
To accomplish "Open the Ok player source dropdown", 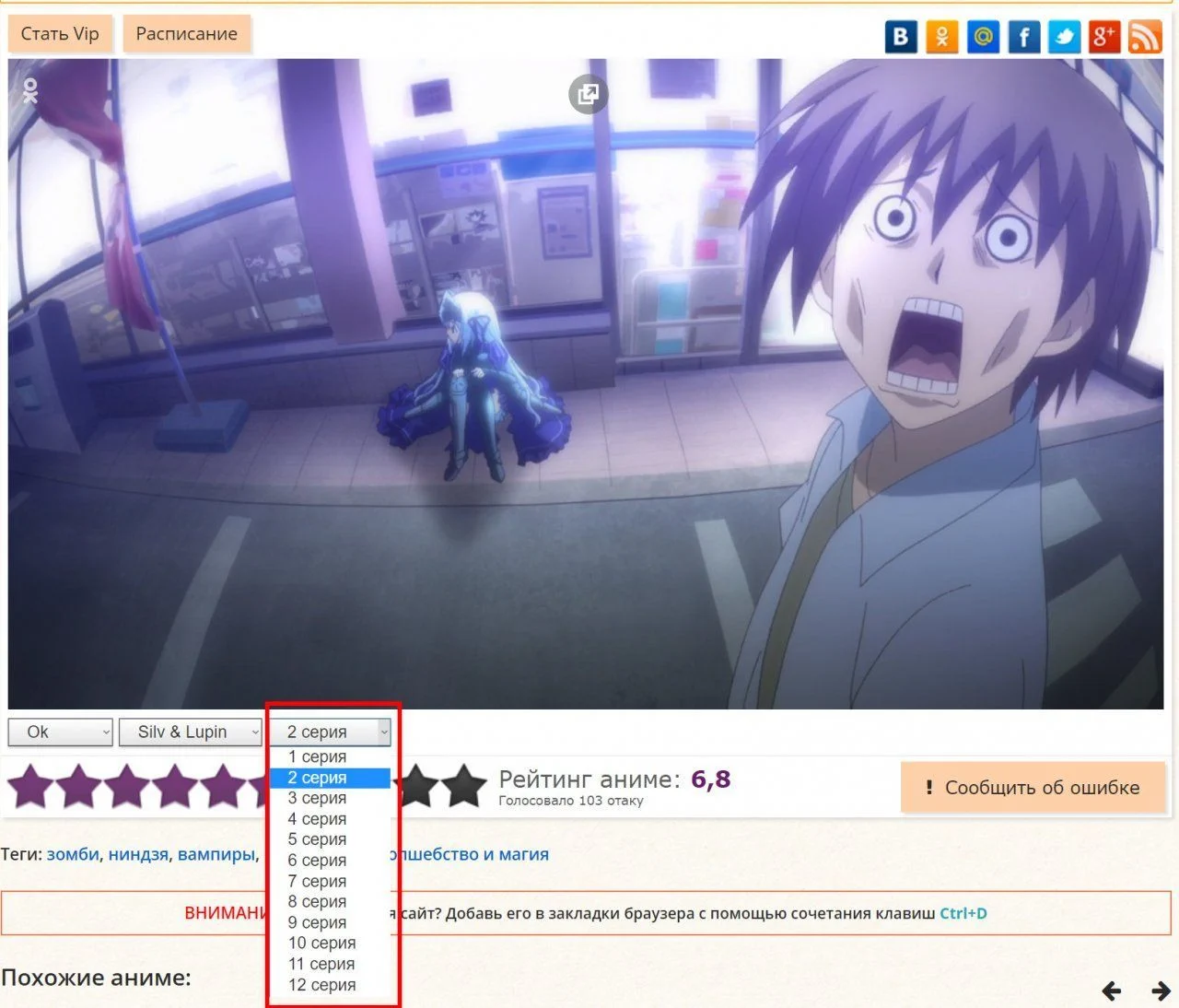I will pyautogui.click(x=61, y=732).
